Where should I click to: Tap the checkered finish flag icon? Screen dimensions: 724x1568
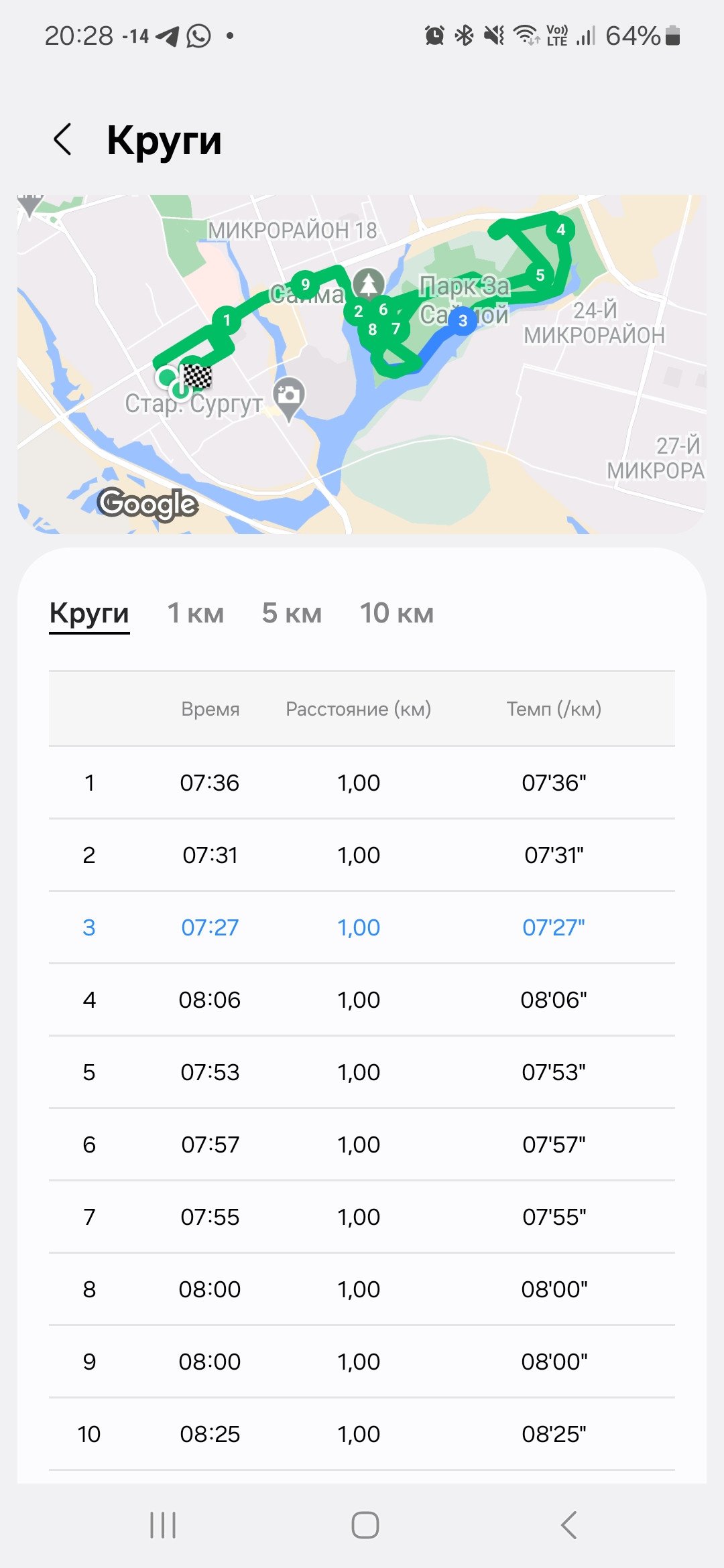tap(197, 377)
